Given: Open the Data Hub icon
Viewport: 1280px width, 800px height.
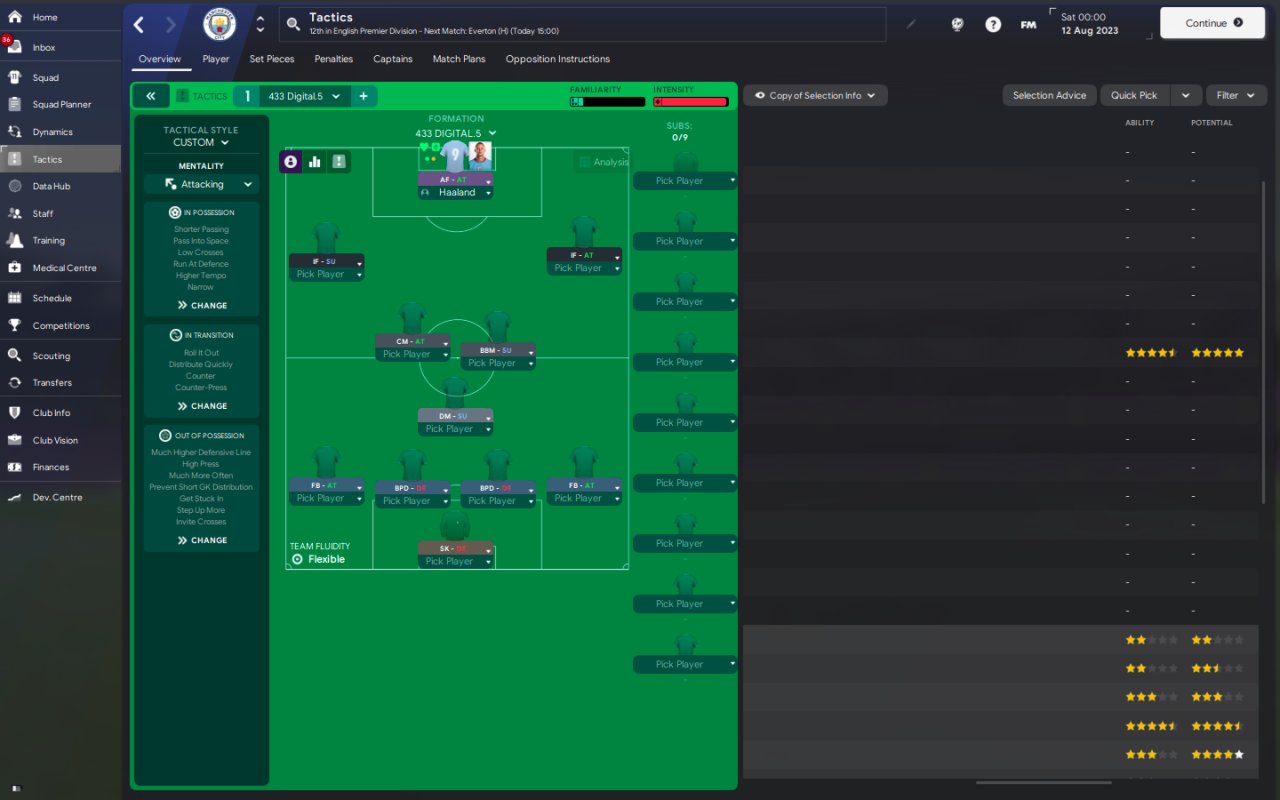Looking at the screenshot, I should pos(15,186).
